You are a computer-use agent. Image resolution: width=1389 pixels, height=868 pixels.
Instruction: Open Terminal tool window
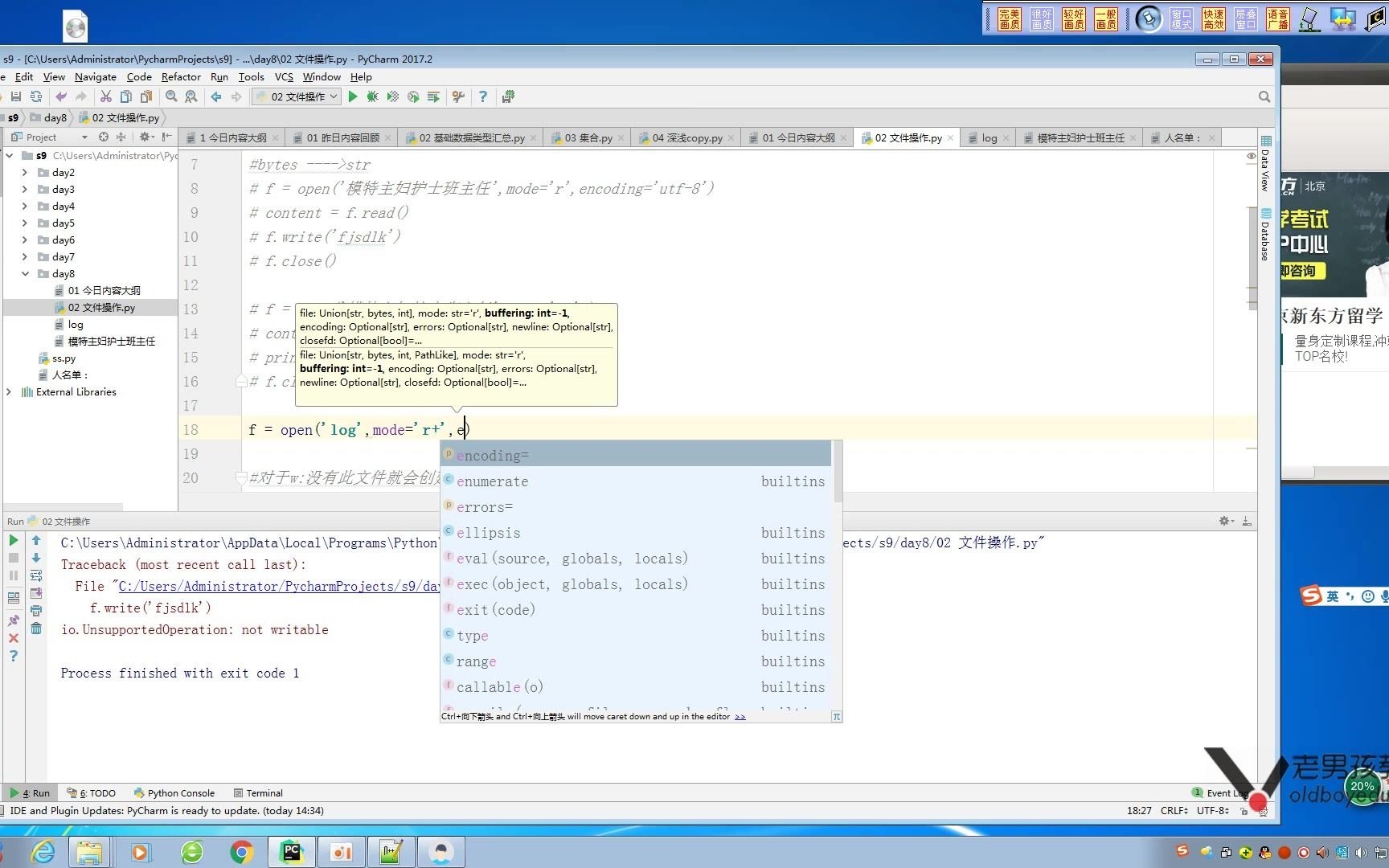[258, 792]
